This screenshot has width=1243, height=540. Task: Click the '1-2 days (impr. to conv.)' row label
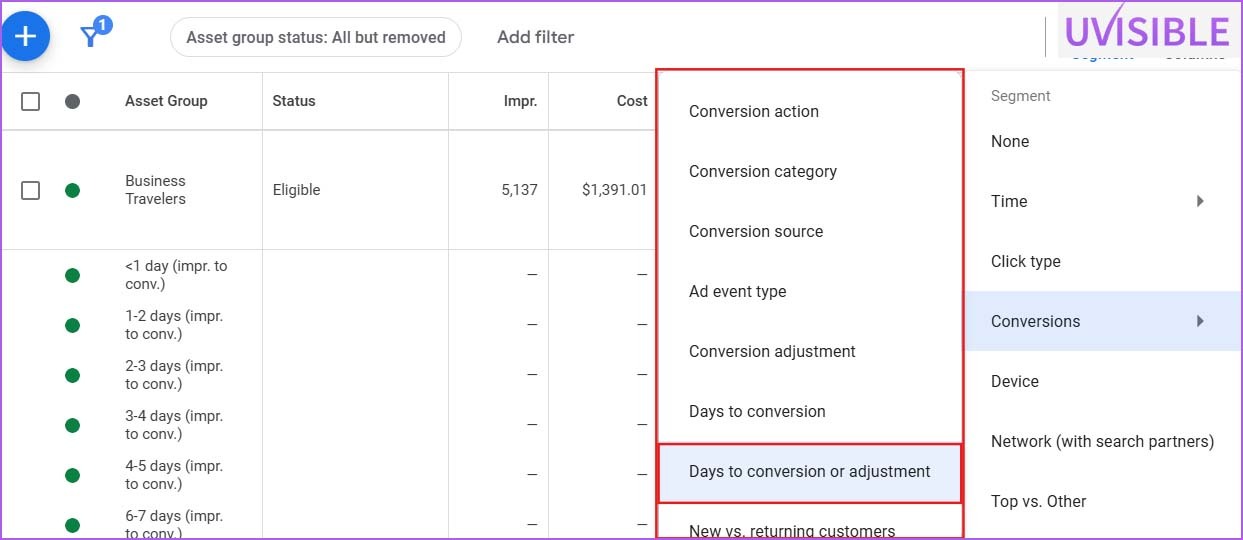click(x=174, y=325)
